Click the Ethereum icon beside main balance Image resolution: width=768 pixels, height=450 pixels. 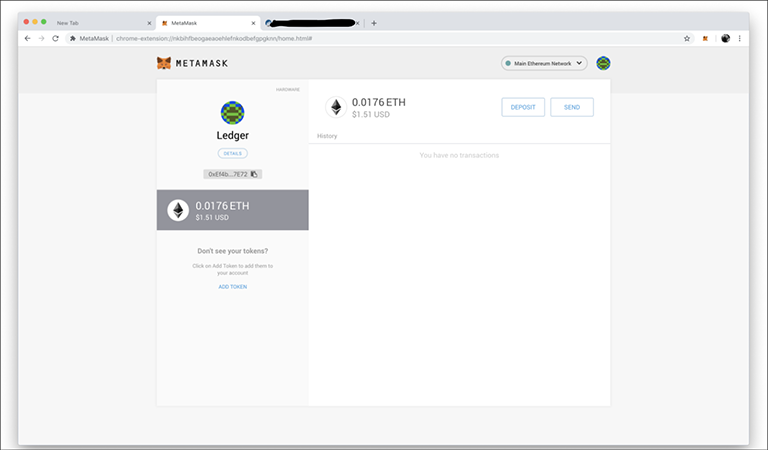[x=336, y=107]
